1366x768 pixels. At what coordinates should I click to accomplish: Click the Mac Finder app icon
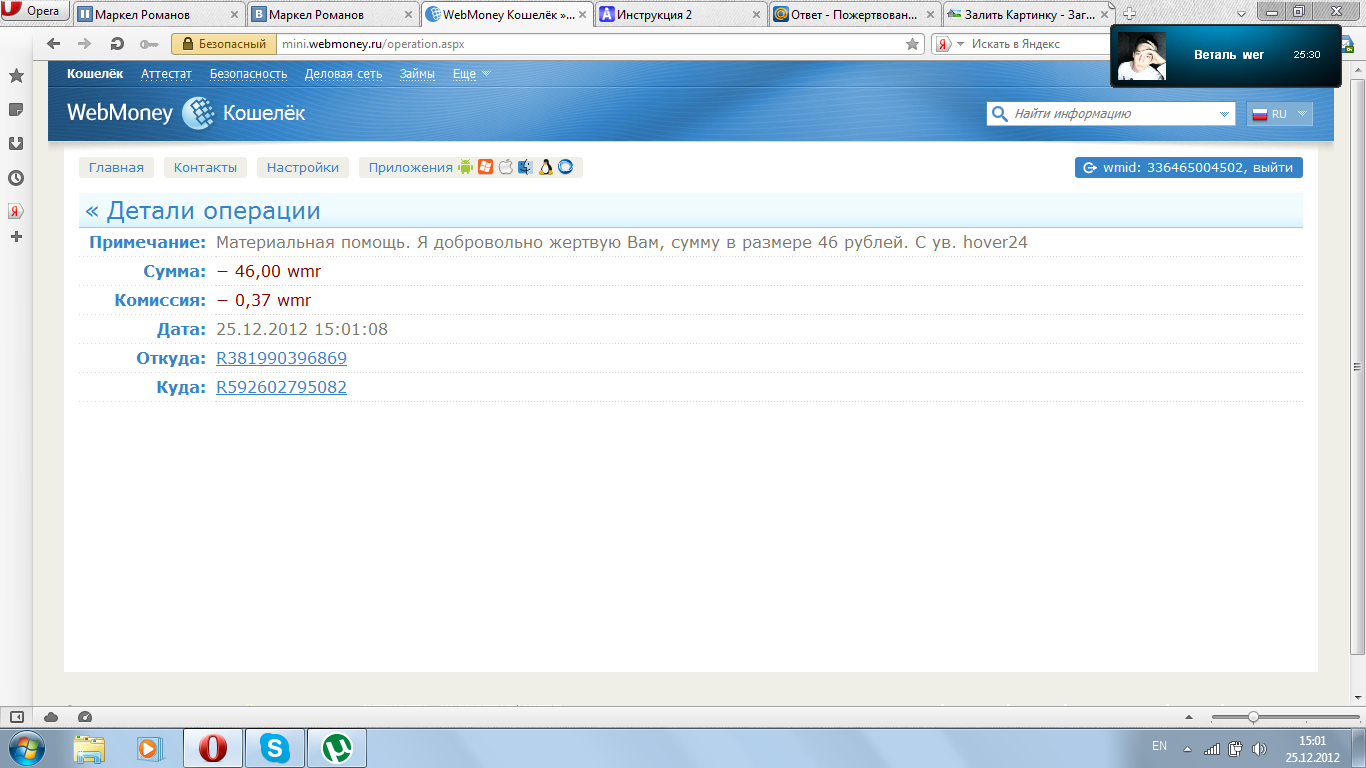click(x=525, y=167)
